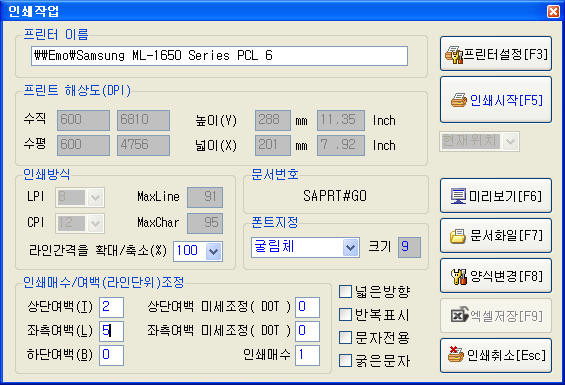
Task: Click the monitor preview icon on 미리보기
Action: tap(458, 196)
